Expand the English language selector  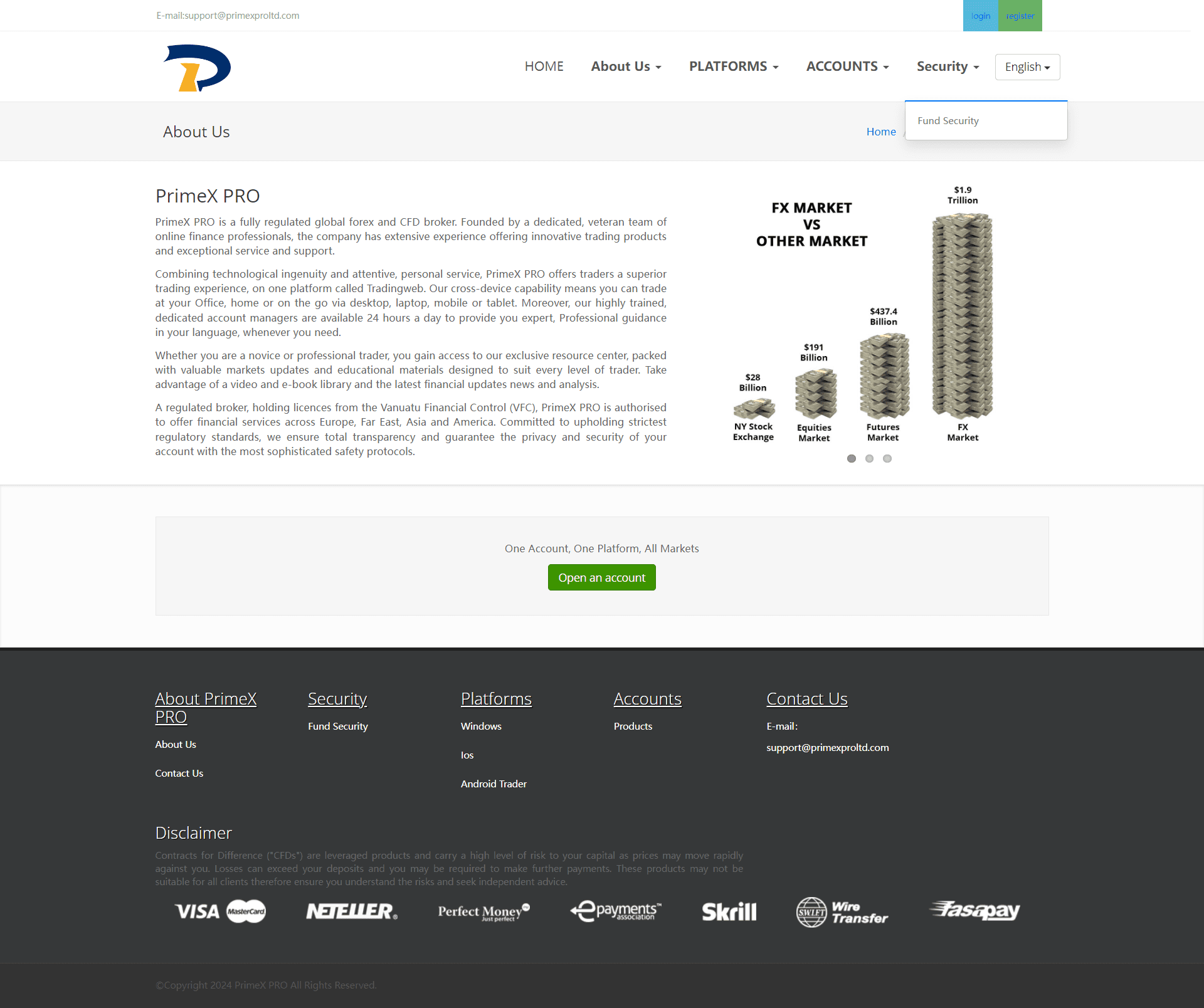[x=1025, y=66]
